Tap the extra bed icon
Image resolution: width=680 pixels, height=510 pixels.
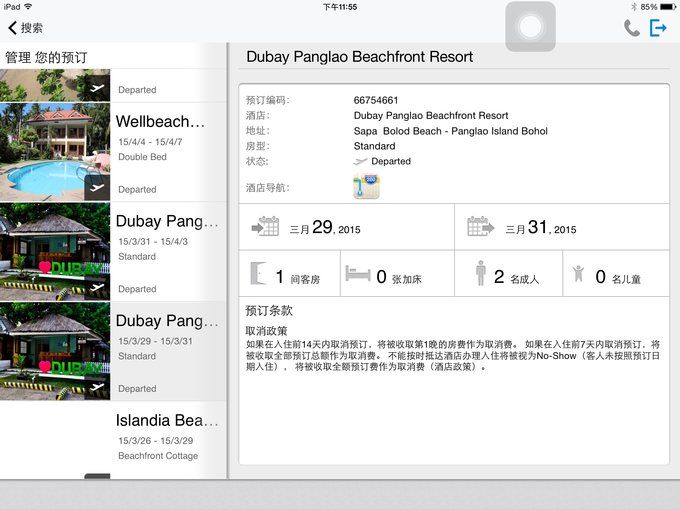point(358,274)
